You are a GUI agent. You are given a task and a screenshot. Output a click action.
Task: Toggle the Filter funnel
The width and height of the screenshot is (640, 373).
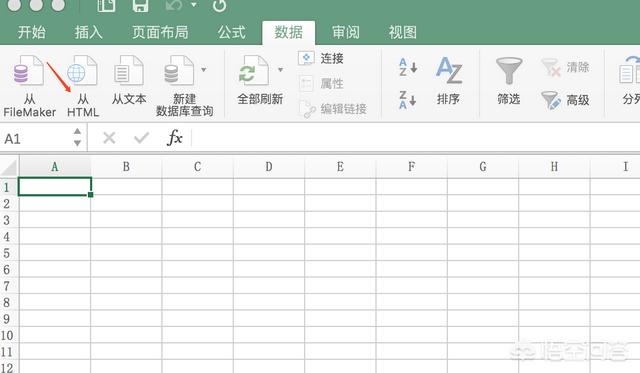[509, 81]
